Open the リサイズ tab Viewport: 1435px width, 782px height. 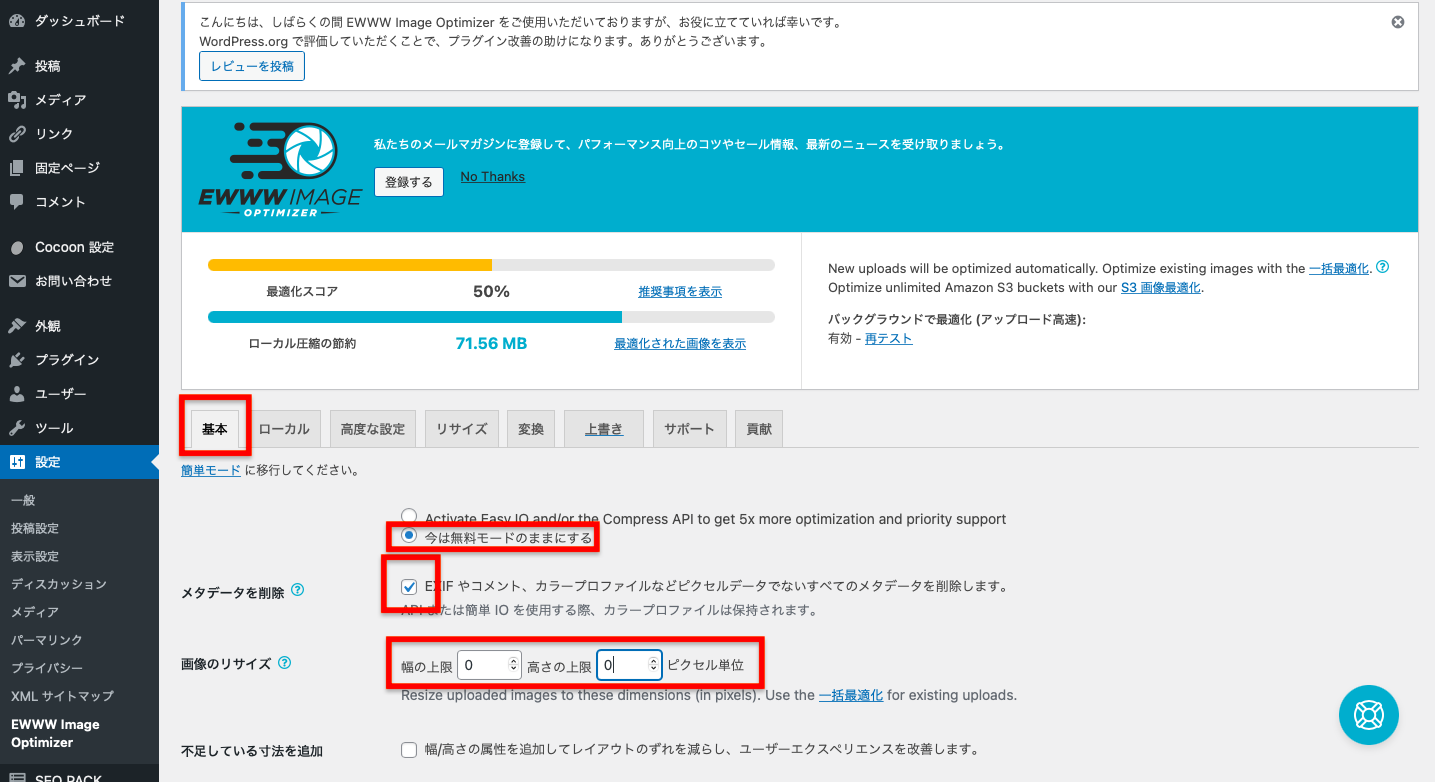[462, 429]
